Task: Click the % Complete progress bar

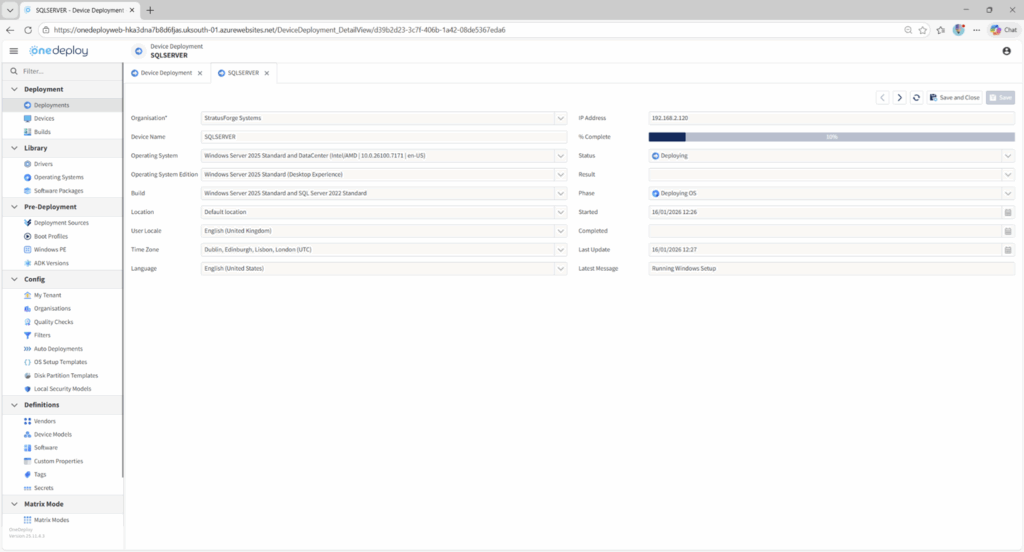Action: [831, 137]
